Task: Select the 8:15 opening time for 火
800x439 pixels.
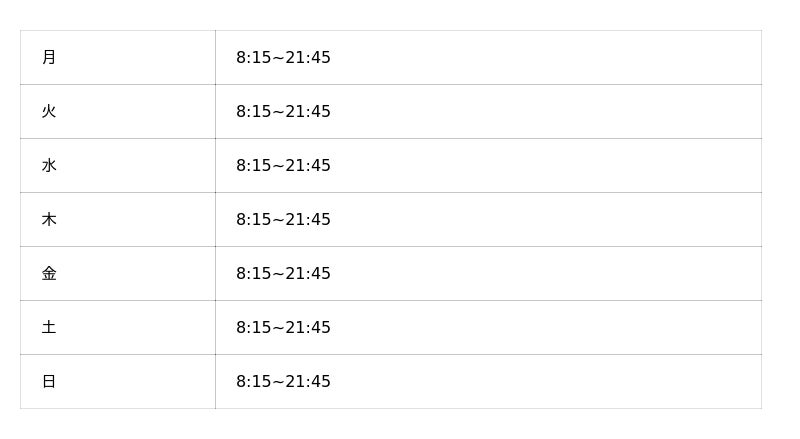Action: click(x=253, y=112)
